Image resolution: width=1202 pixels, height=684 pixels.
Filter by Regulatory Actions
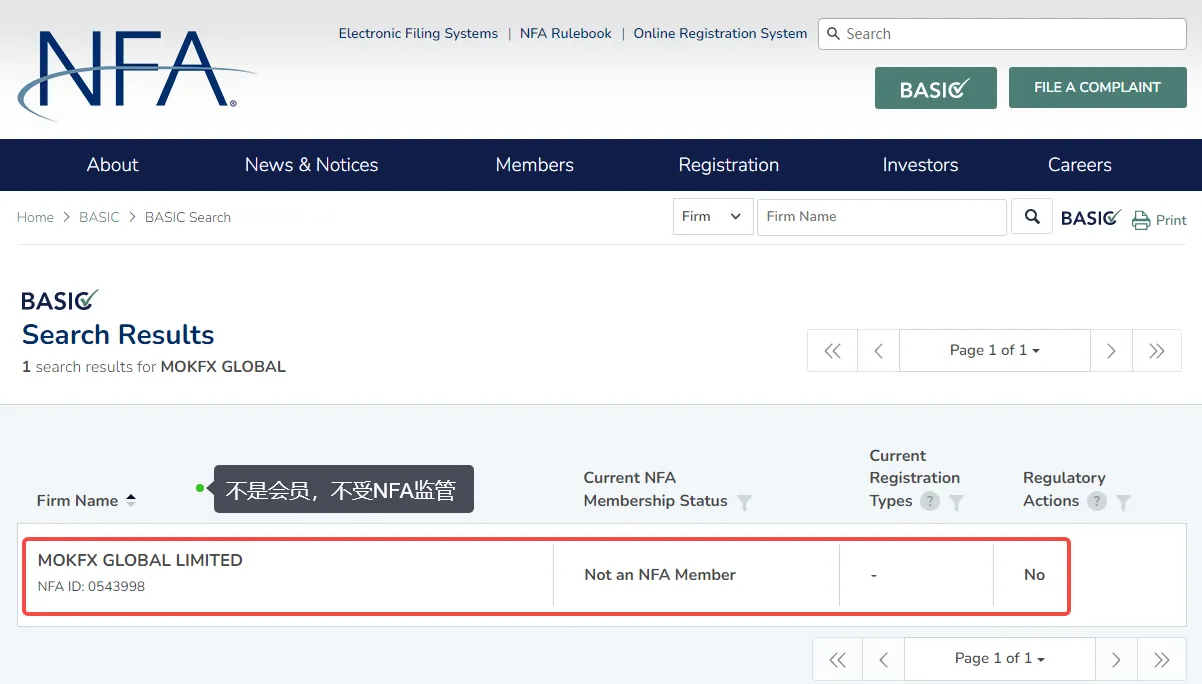1123,502
